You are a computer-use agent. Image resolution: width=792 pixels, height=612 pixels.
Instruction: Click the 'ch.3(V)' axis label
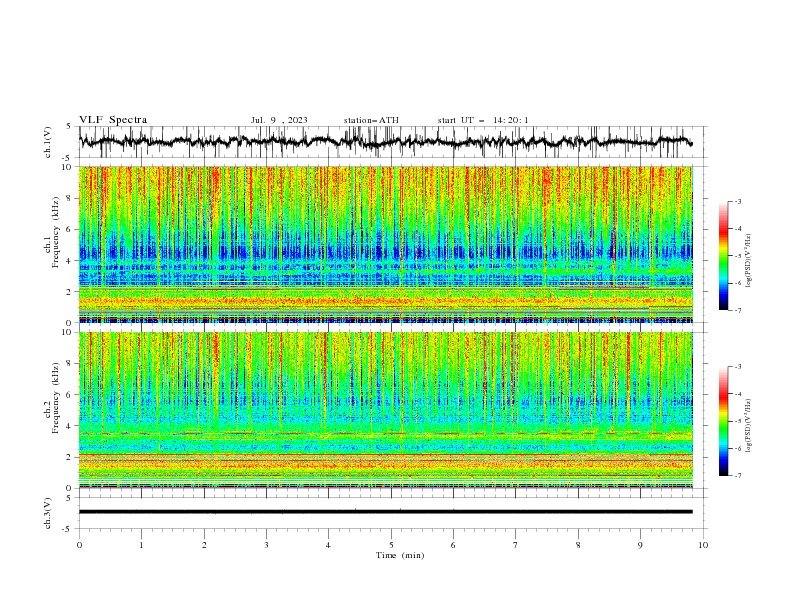48,513
